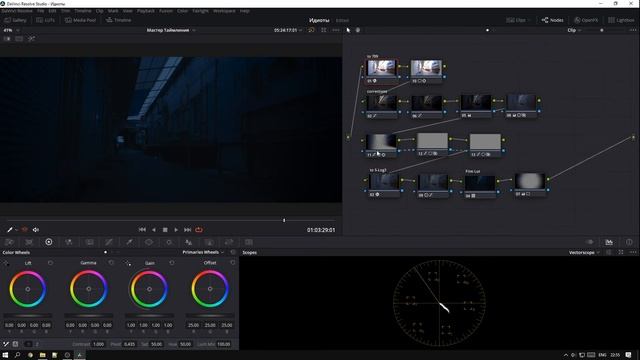Image resolution: width=640 pixels, height=360 pixels.
Task: Adjust the Lift master wheel slider
Action: 28,316
